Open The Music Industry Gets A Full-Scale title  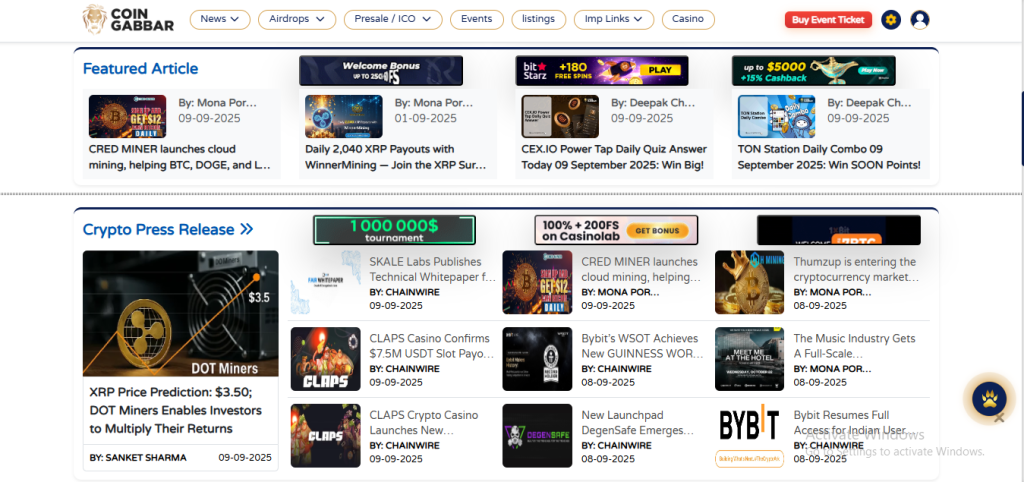[x=854, y=346]
